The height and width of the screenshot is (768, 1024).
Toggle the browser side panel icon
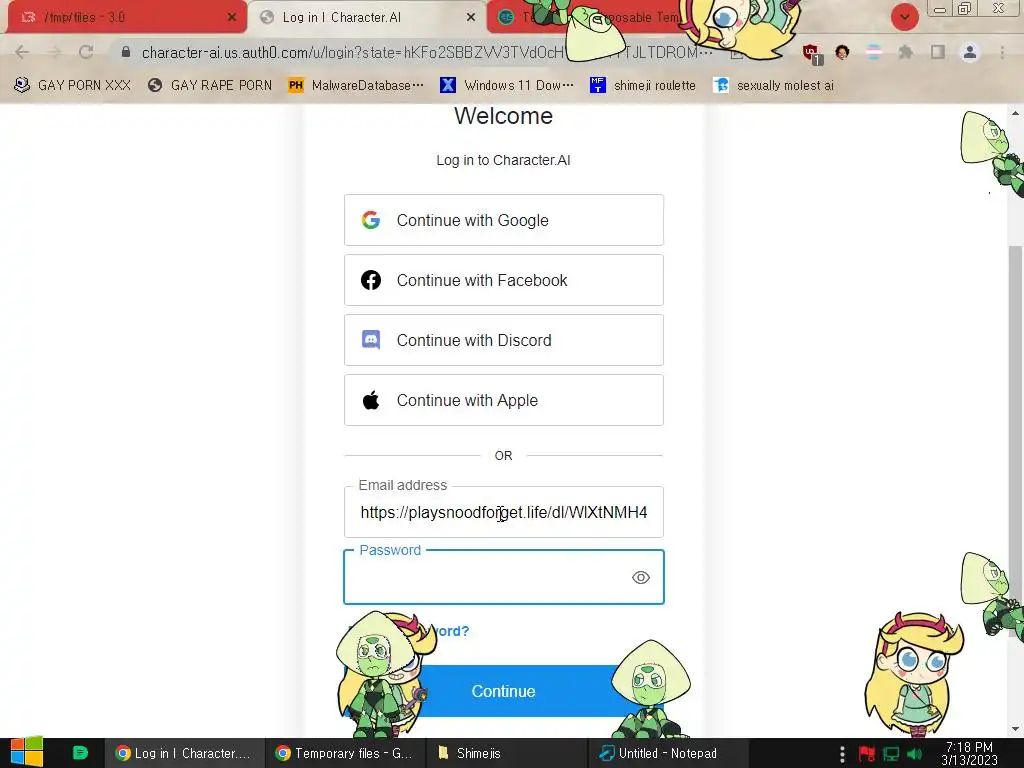(x=938, y=52)
